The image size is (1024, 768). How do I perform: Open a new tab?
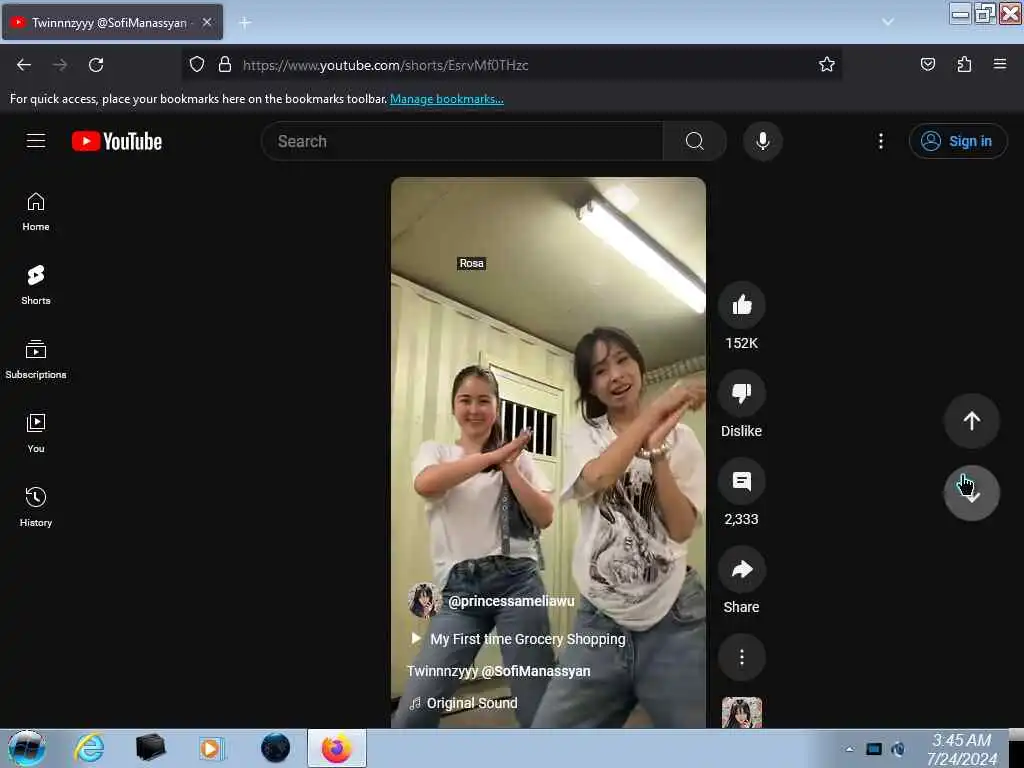point(245,23)
